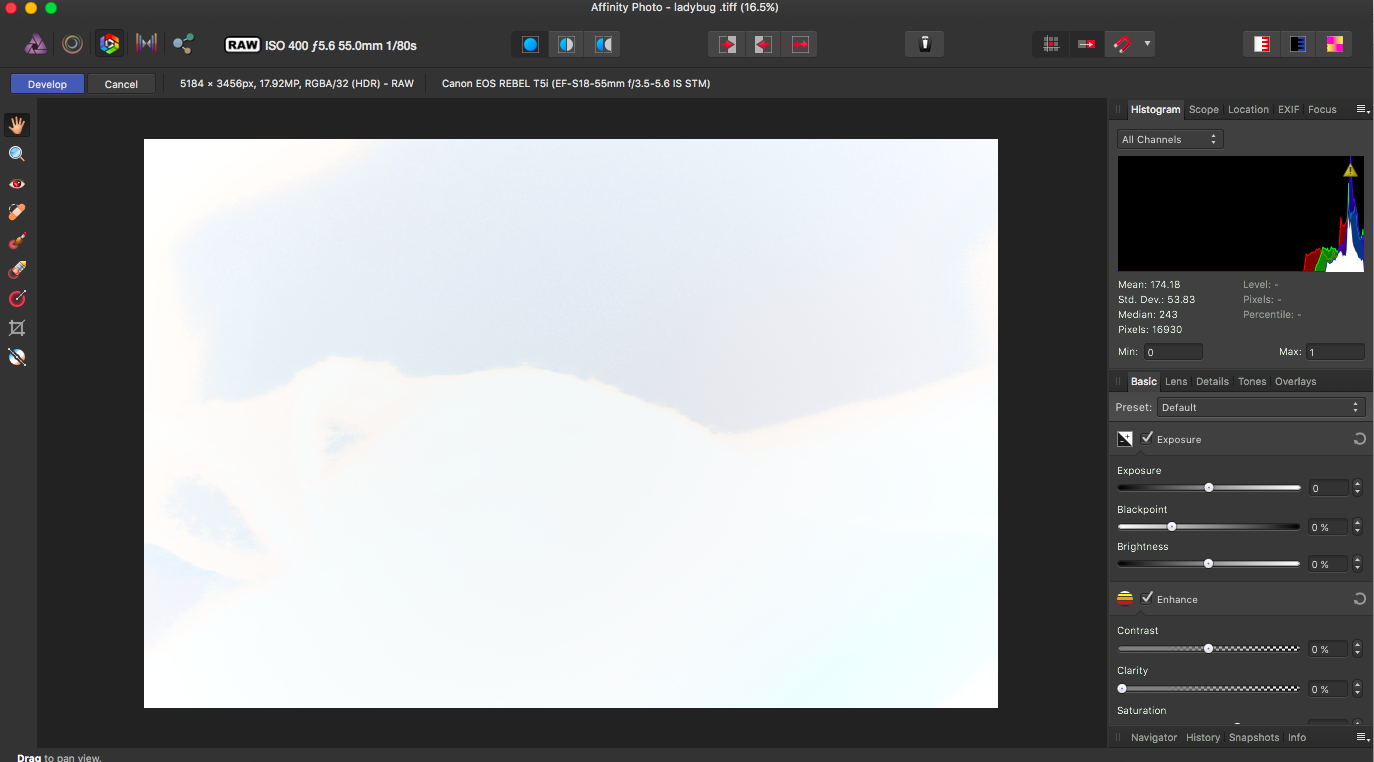The height and width of the screenshot is (762, 1374).
Task: Click the Clarity percentage field
Action: tap(1328, 689)
